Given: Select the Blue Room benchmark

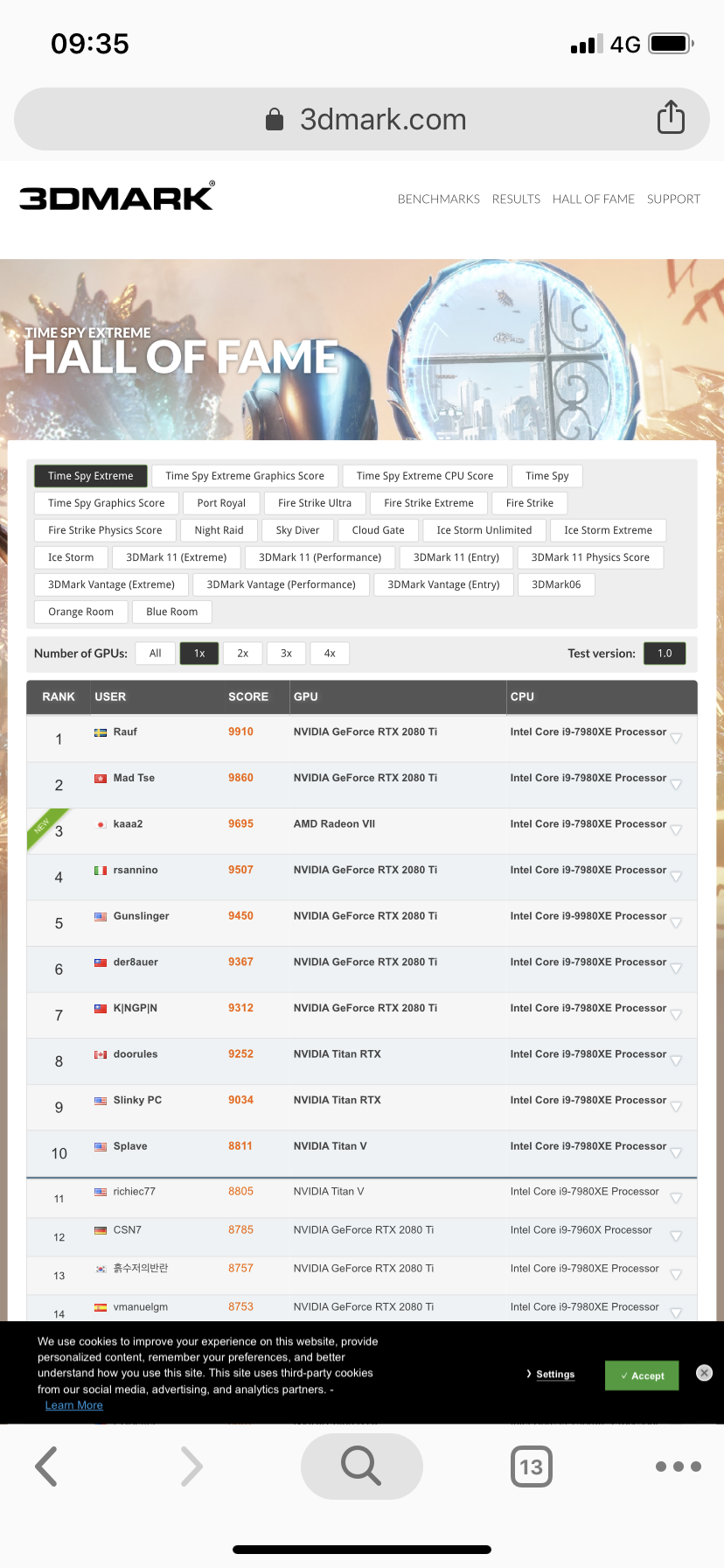Looking at the screenshot, I should point(172,612).
